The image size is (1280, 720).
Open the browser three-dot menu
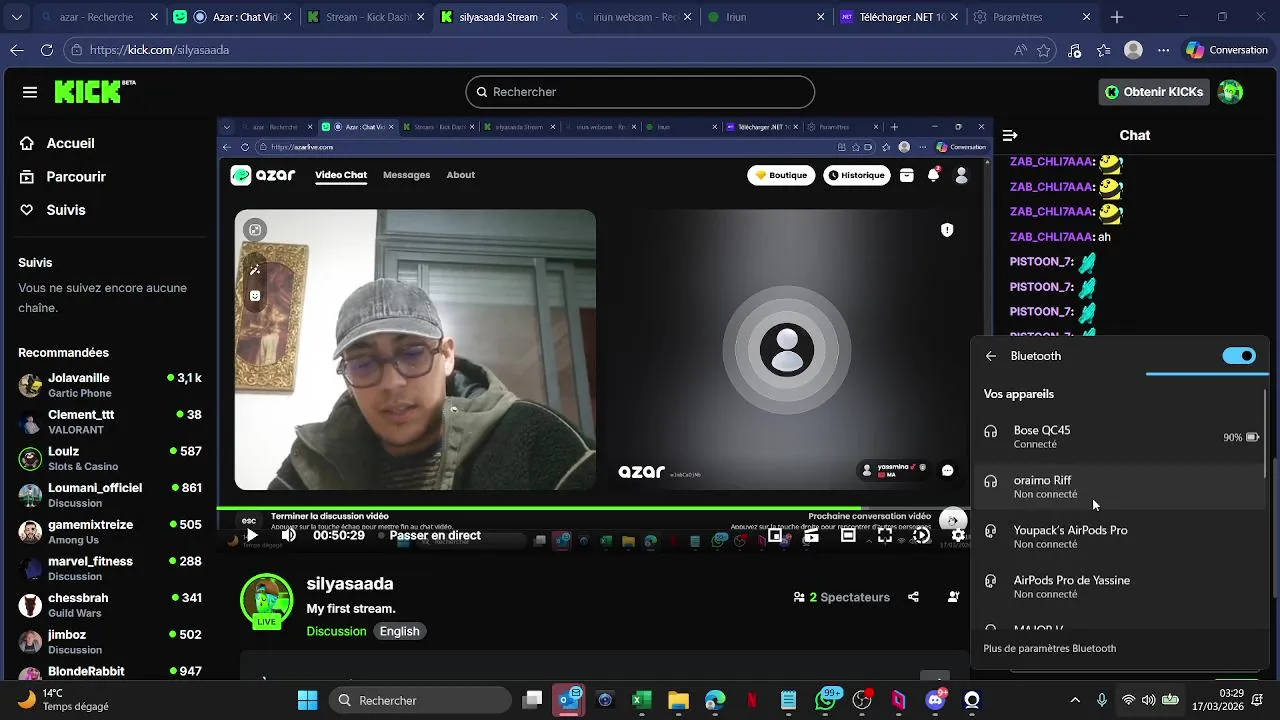point(1163,50)
